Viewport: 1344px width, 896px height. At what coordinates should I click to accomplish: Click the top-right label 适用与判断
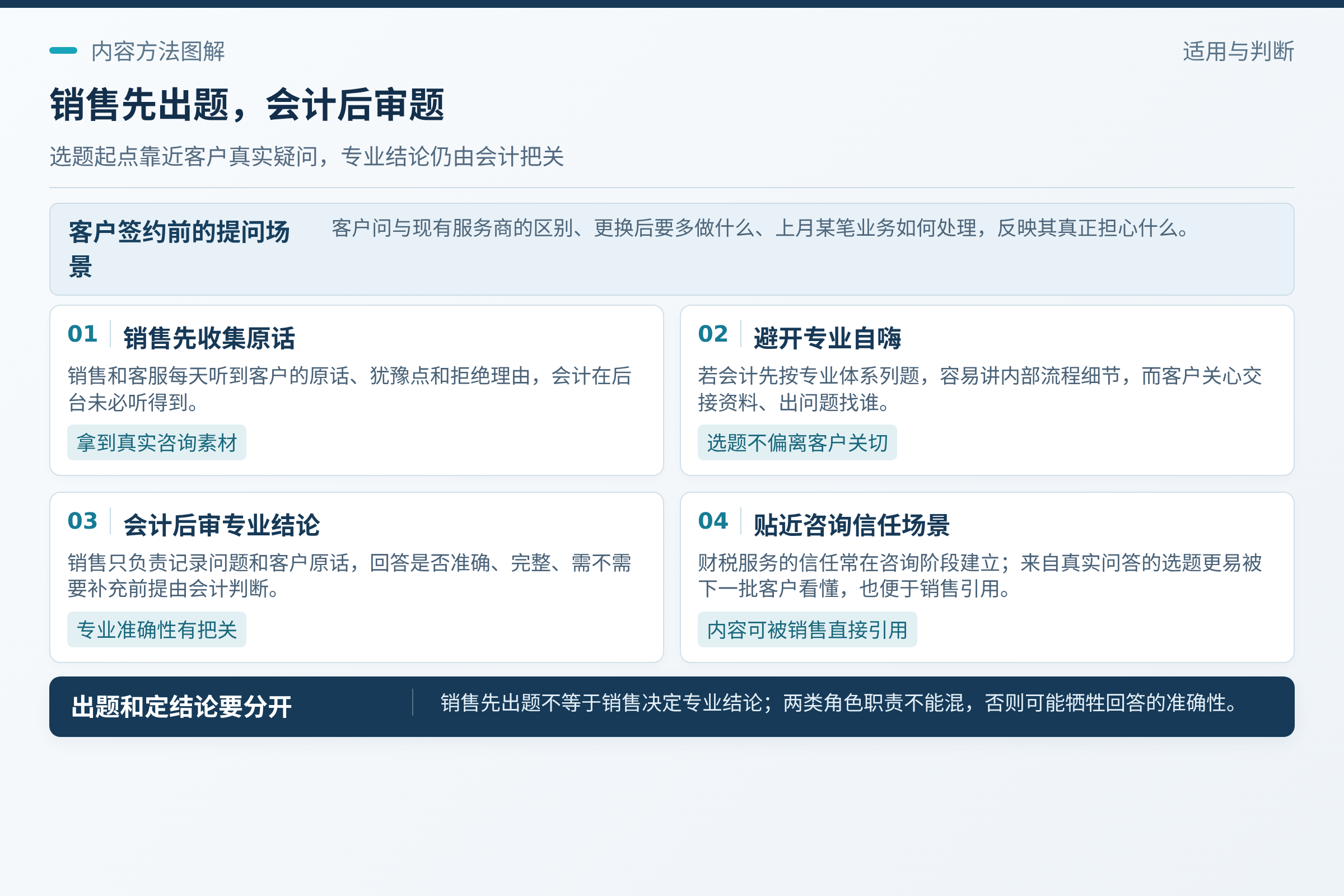point(1238,52)
